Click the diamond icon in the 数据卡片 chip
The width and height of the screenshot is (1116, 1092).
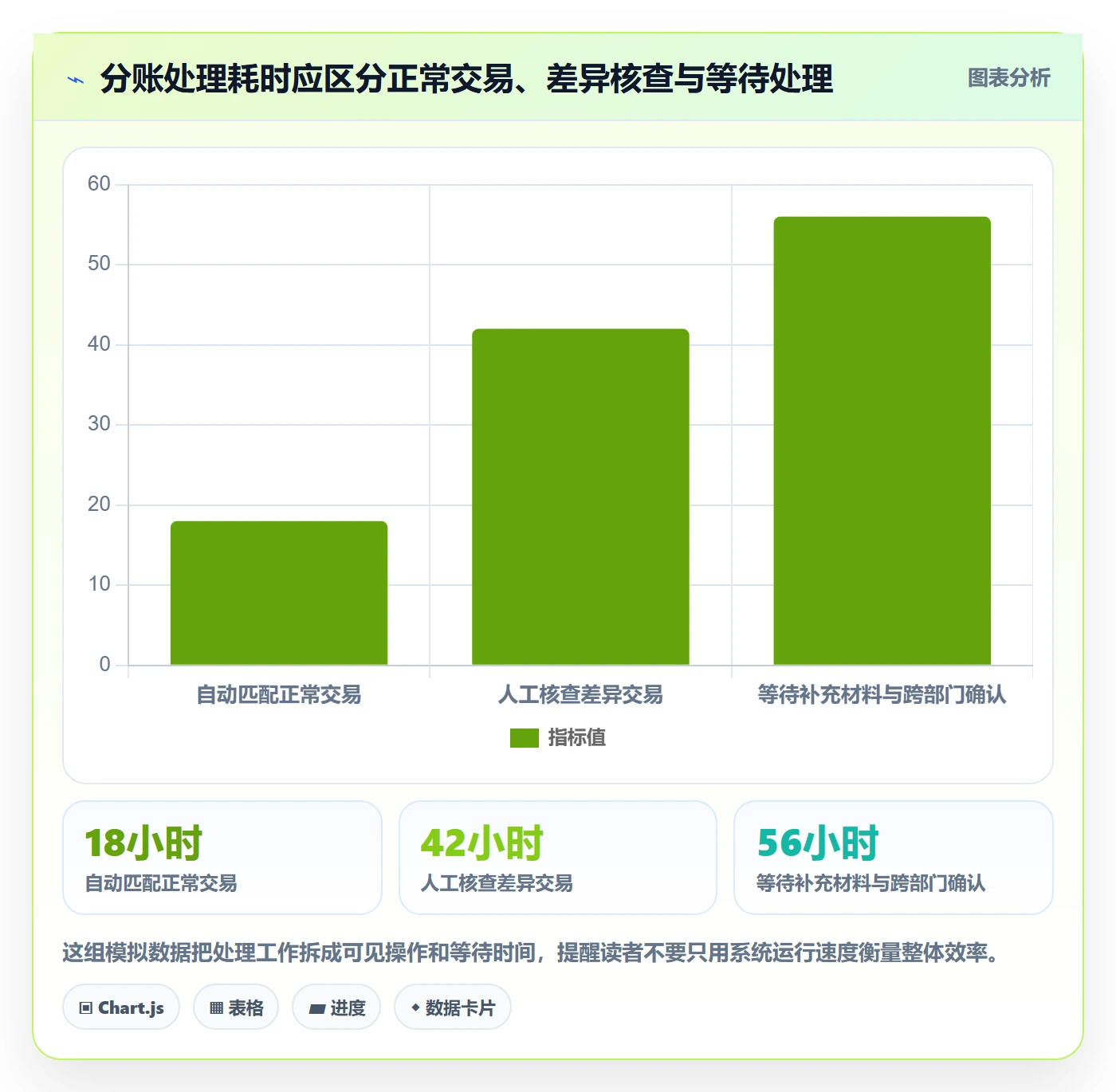[415, 1008]
